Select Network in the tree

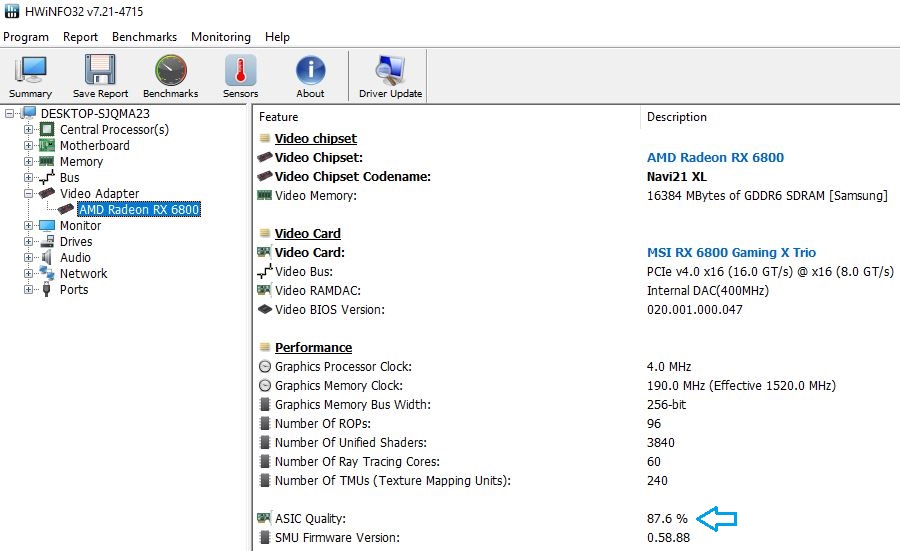83,274
